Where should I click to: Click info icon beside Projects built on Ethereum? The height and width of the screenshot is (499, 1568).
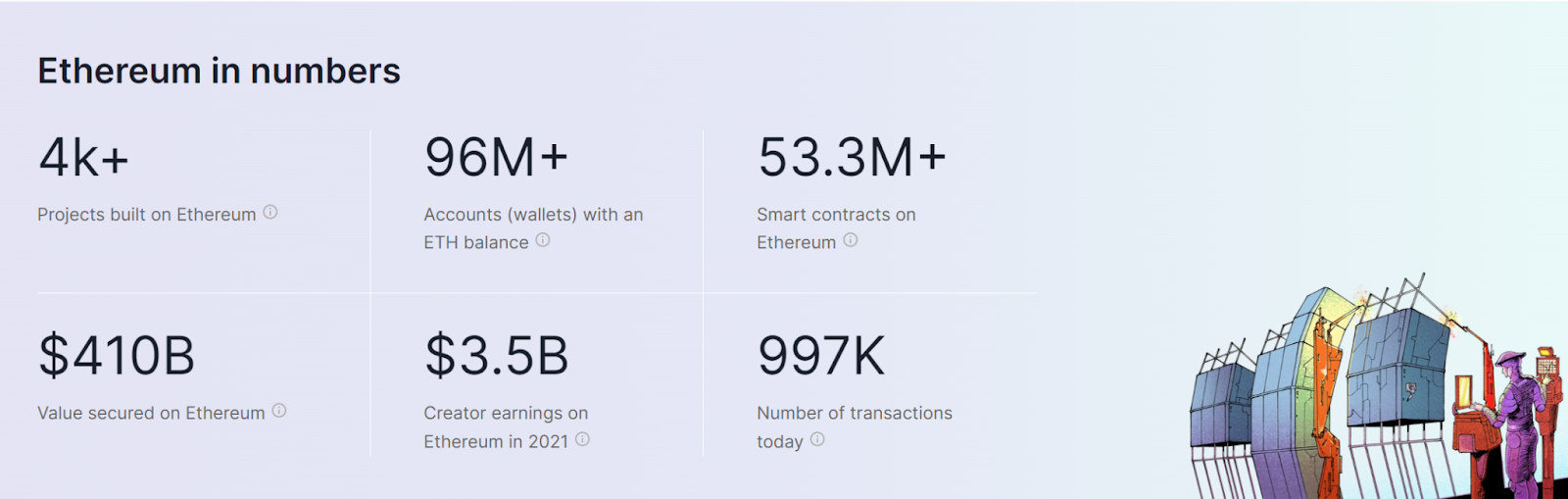point(270,212)
